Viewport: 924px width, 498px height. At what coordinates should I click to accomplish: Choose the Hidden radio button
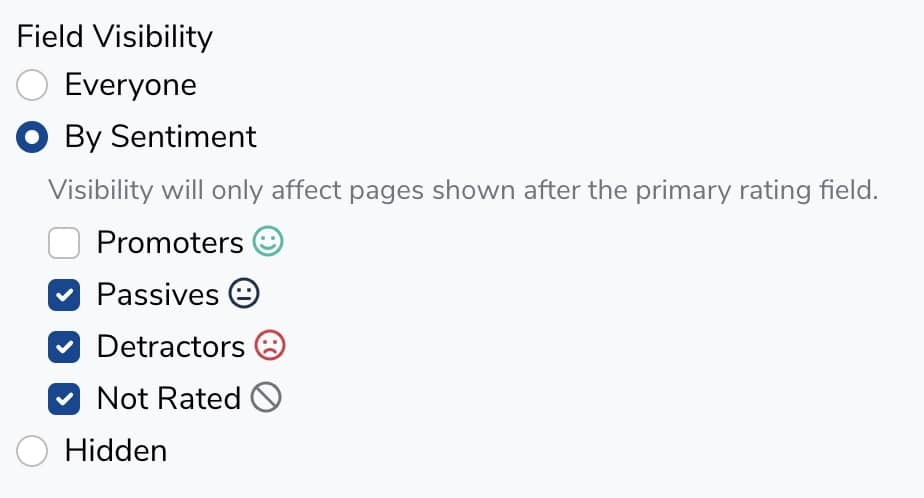click(x=32, y=451)
